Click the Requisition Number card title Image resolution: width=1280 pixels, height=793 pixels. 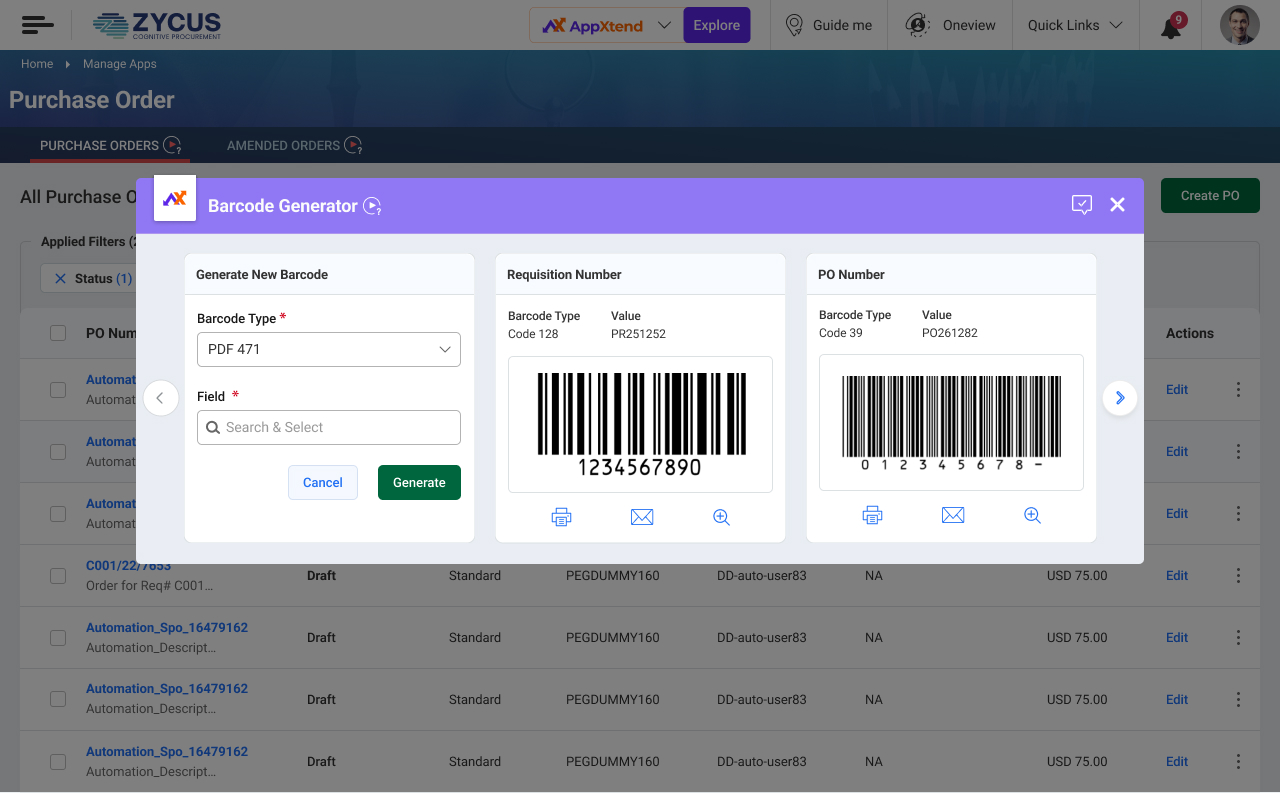pos(564,274)
